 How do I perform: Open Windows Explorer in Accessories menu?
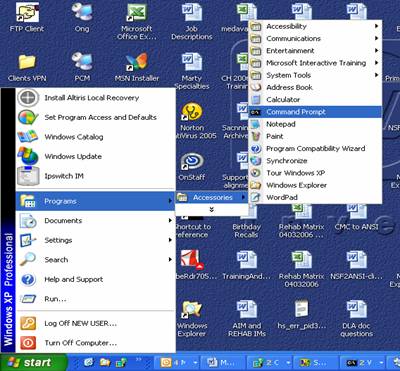(x=315, y=185)
